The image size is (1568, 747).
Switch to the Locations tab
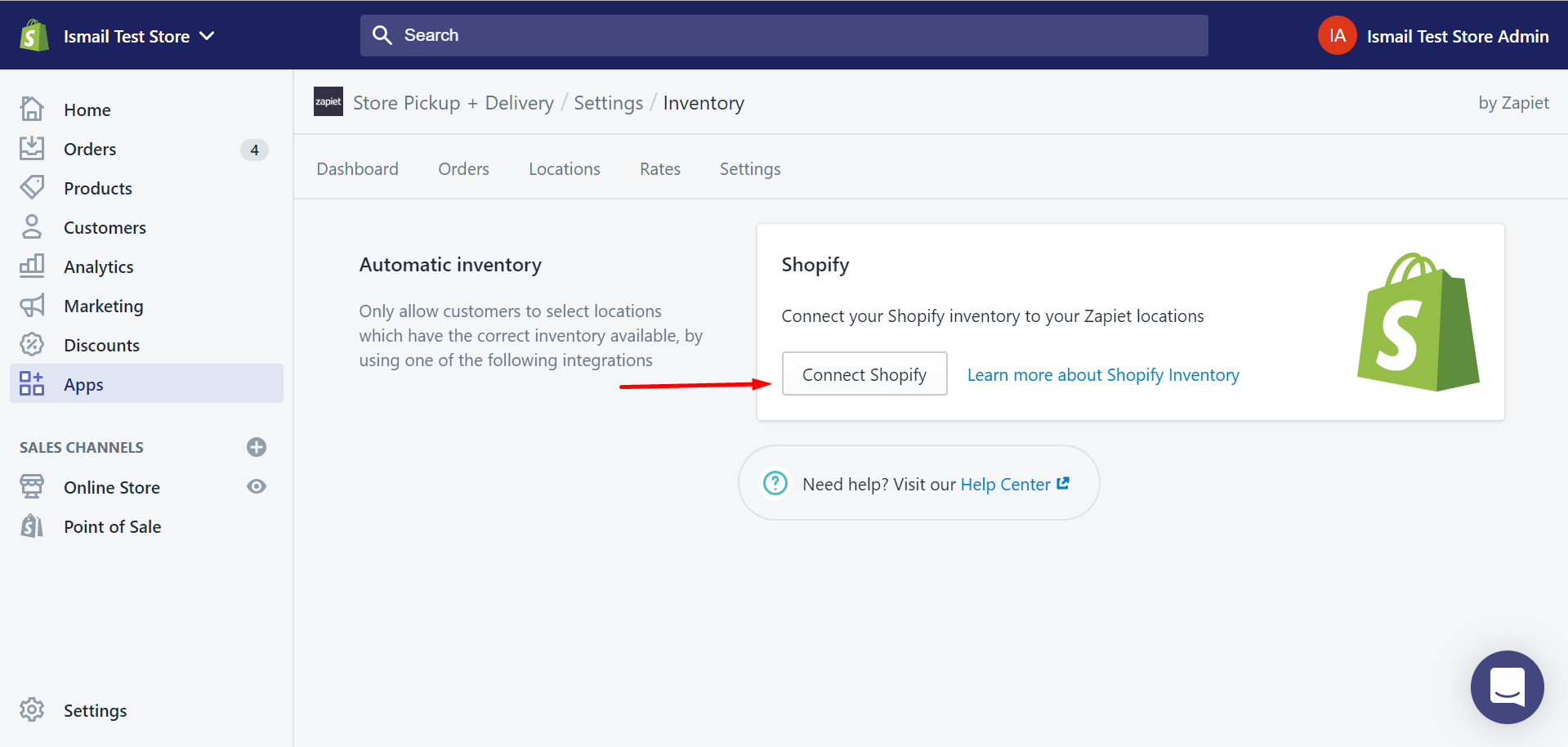pyautogui.click(x=565, y=168)
